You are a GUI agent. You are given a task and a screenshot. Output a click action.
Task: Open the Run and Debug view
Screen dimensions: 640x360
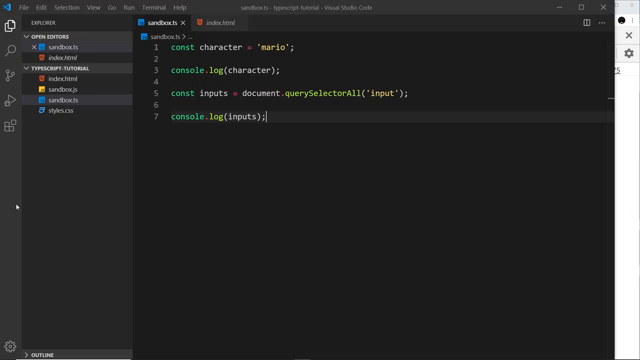coord(10,100)
